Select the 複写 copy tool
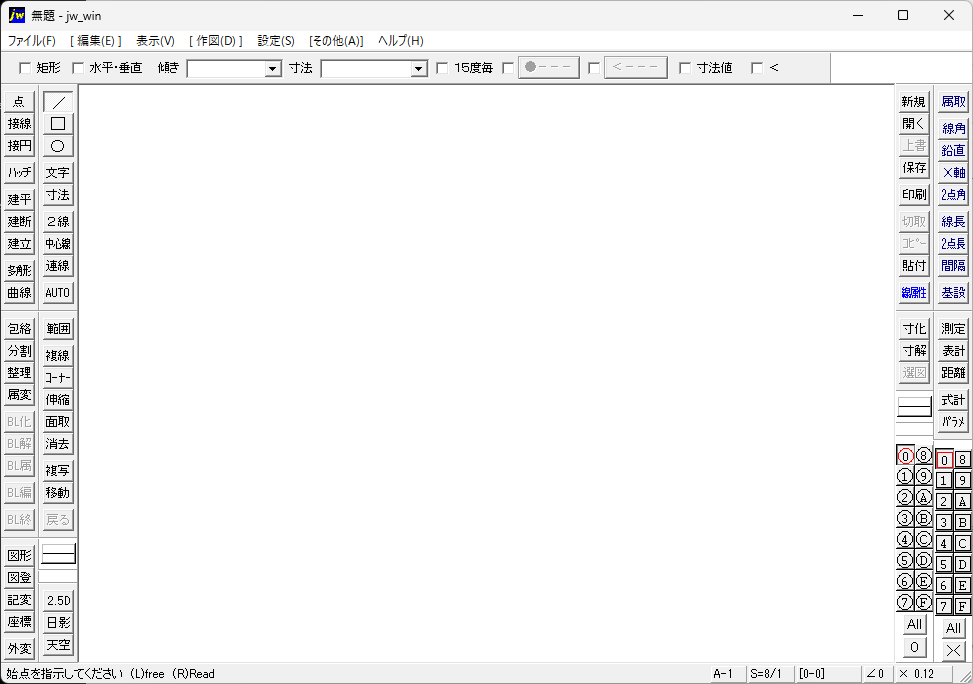The height and width of the screenshot is (684, 973). pyautogui.click(x=58, y=470)
